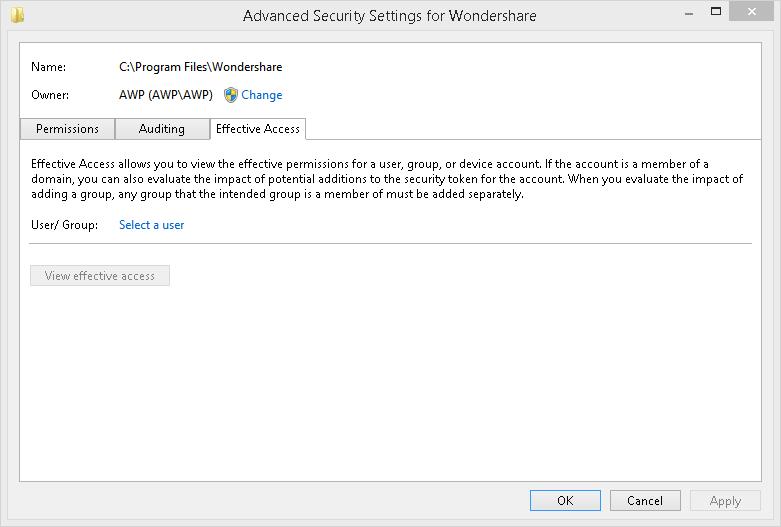Click the window title text
Viewport: 781px width, 527px height.
(389, 16)
